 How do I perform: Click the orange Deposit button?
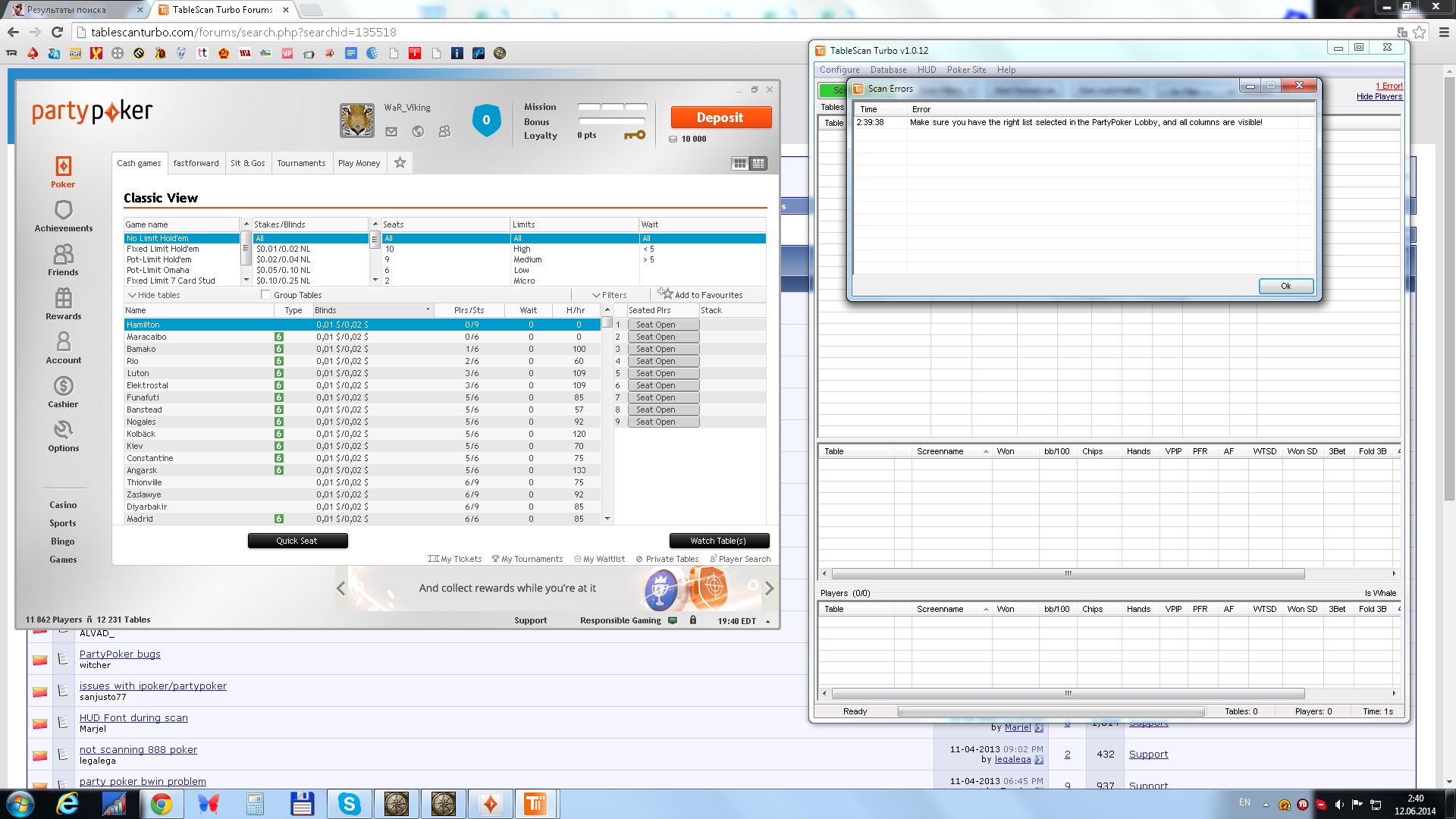(x=720, y=118)
